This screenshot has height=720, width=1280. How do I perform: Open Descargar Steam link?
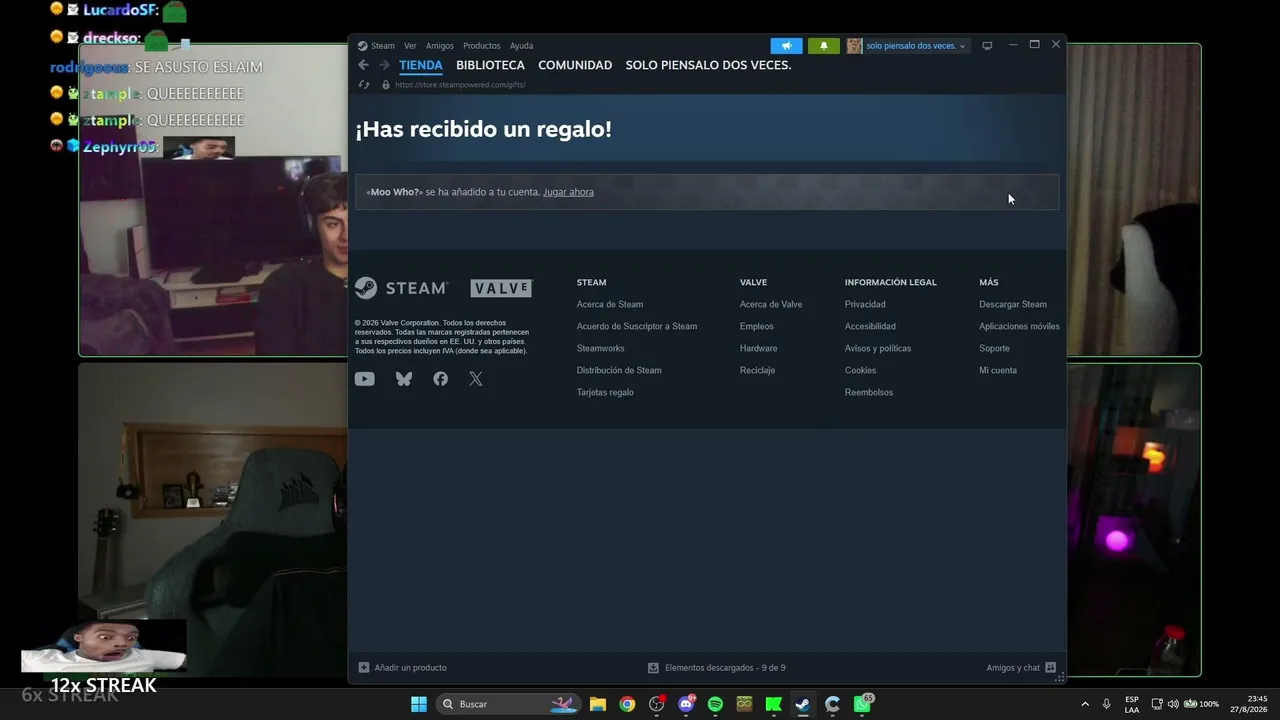pyautogui.click(x=1013, y=304)
